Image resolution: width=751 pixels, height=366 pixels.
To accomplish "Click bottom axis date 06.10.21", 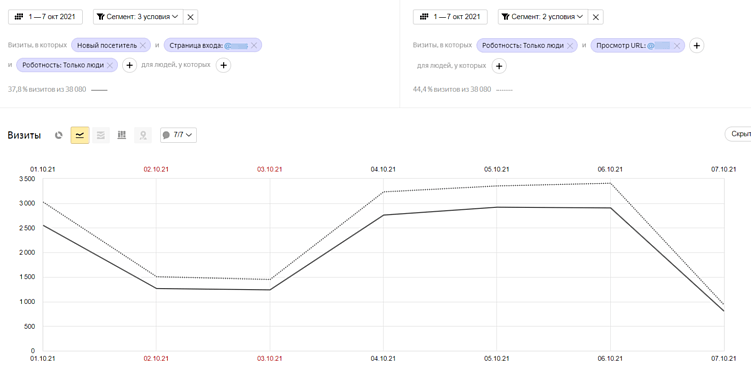I will click(610, 358).
